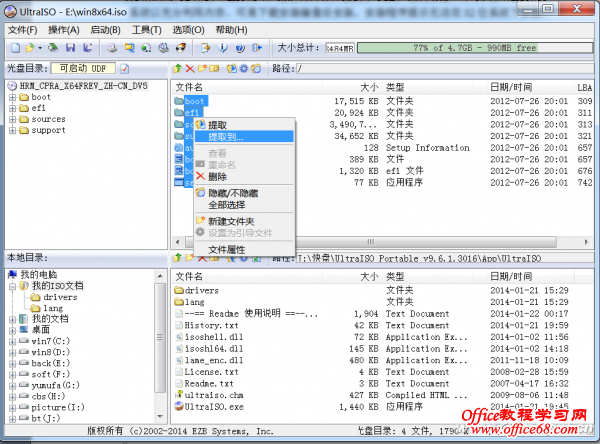The image size is (600, 444).
Task: Open the 工具(T) menu
Action: click(147, 30)
